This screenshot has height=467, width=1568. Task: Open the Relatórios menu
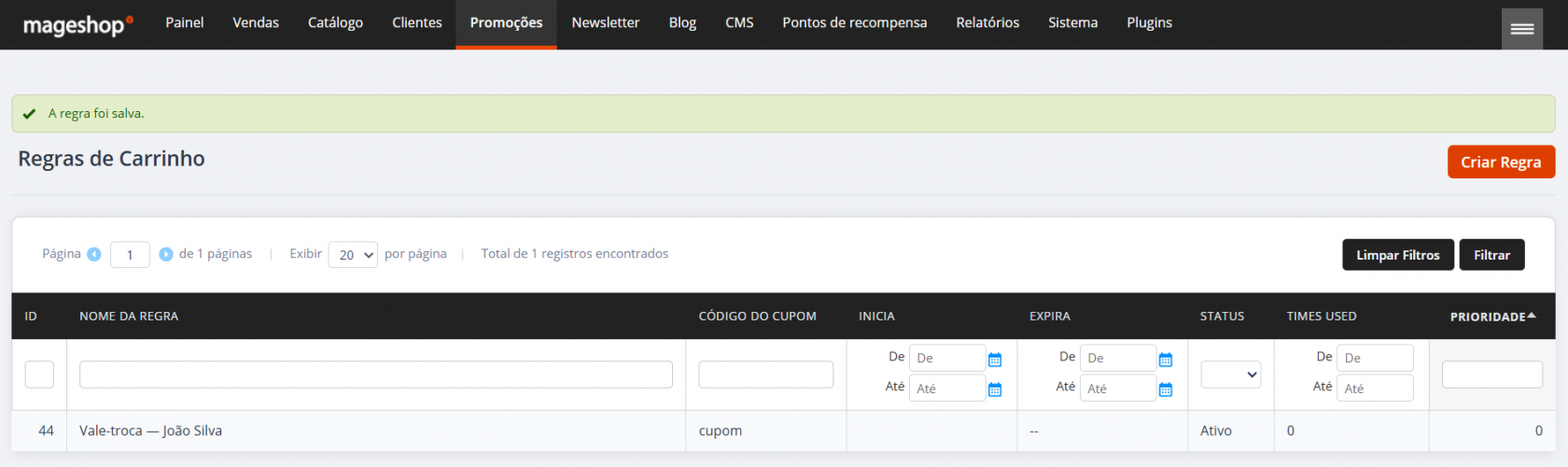pos(987,23)
